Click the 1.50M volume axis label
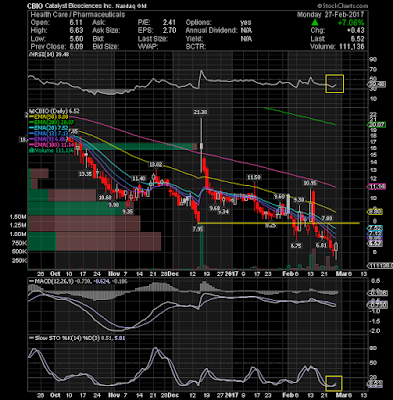 point(19,217)
